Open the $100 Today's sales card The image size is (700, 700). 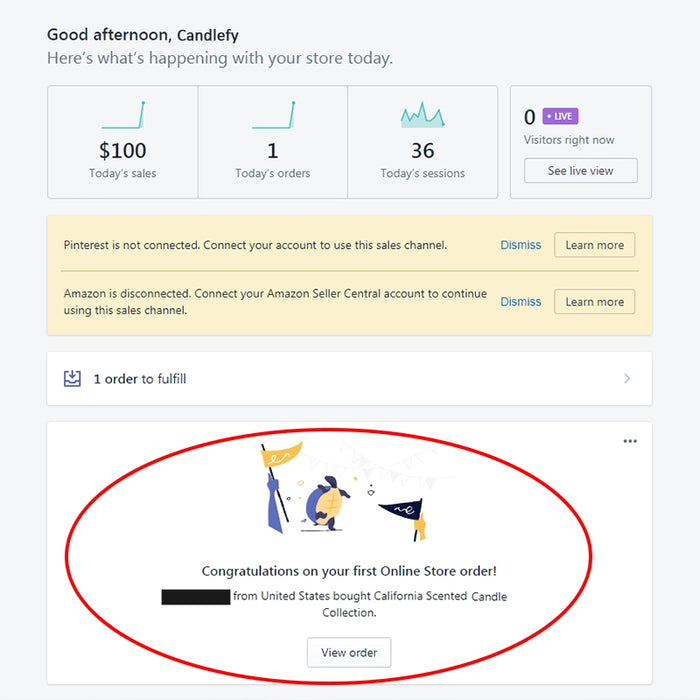[x=123, y=151]
